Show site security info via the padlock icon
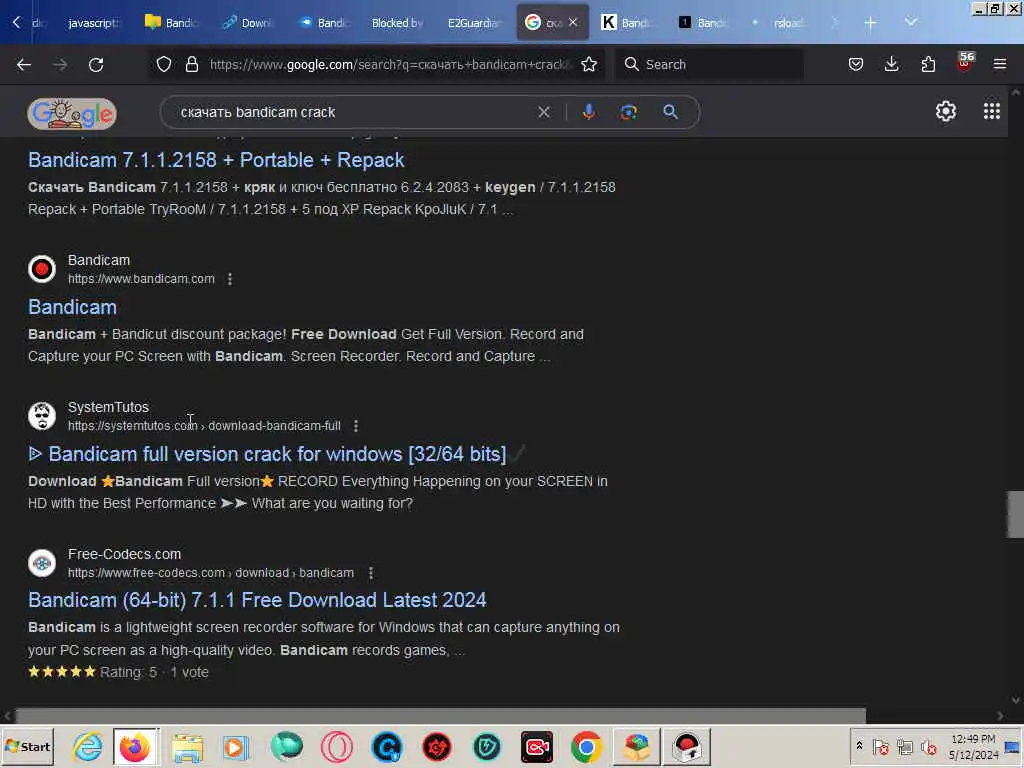1024x768 pixels. 191,64
